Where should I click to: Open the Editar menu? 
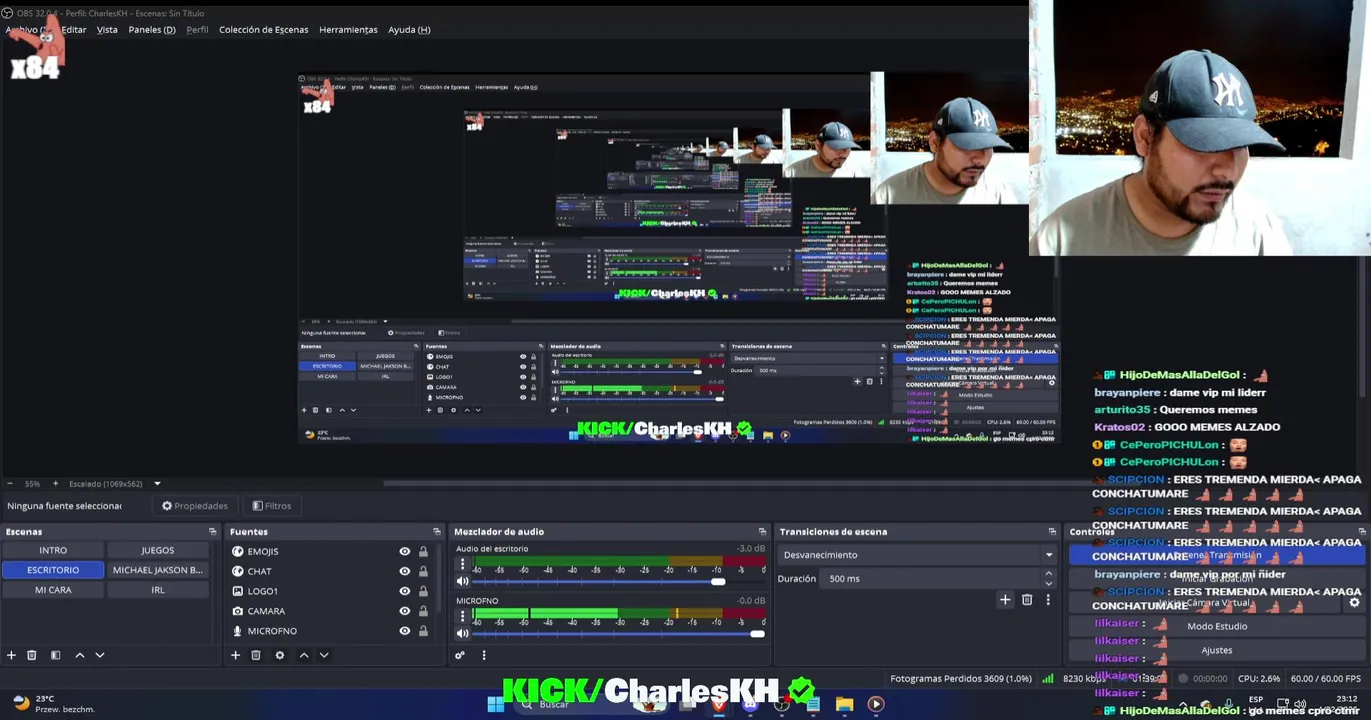(x=74, y=30)
